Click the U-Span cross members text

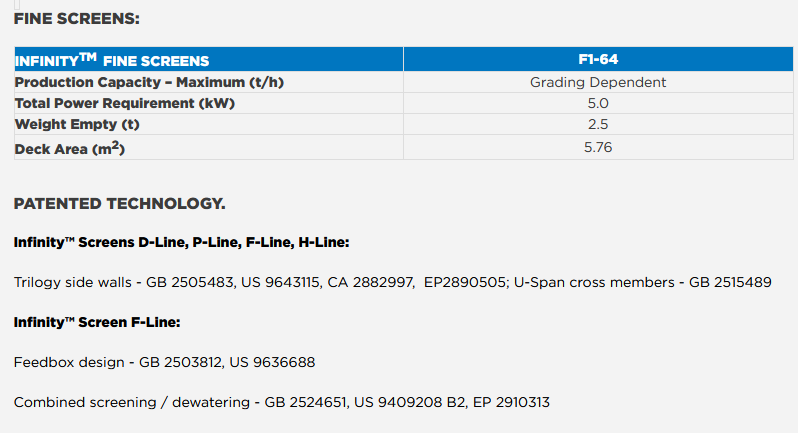(598, 283)
